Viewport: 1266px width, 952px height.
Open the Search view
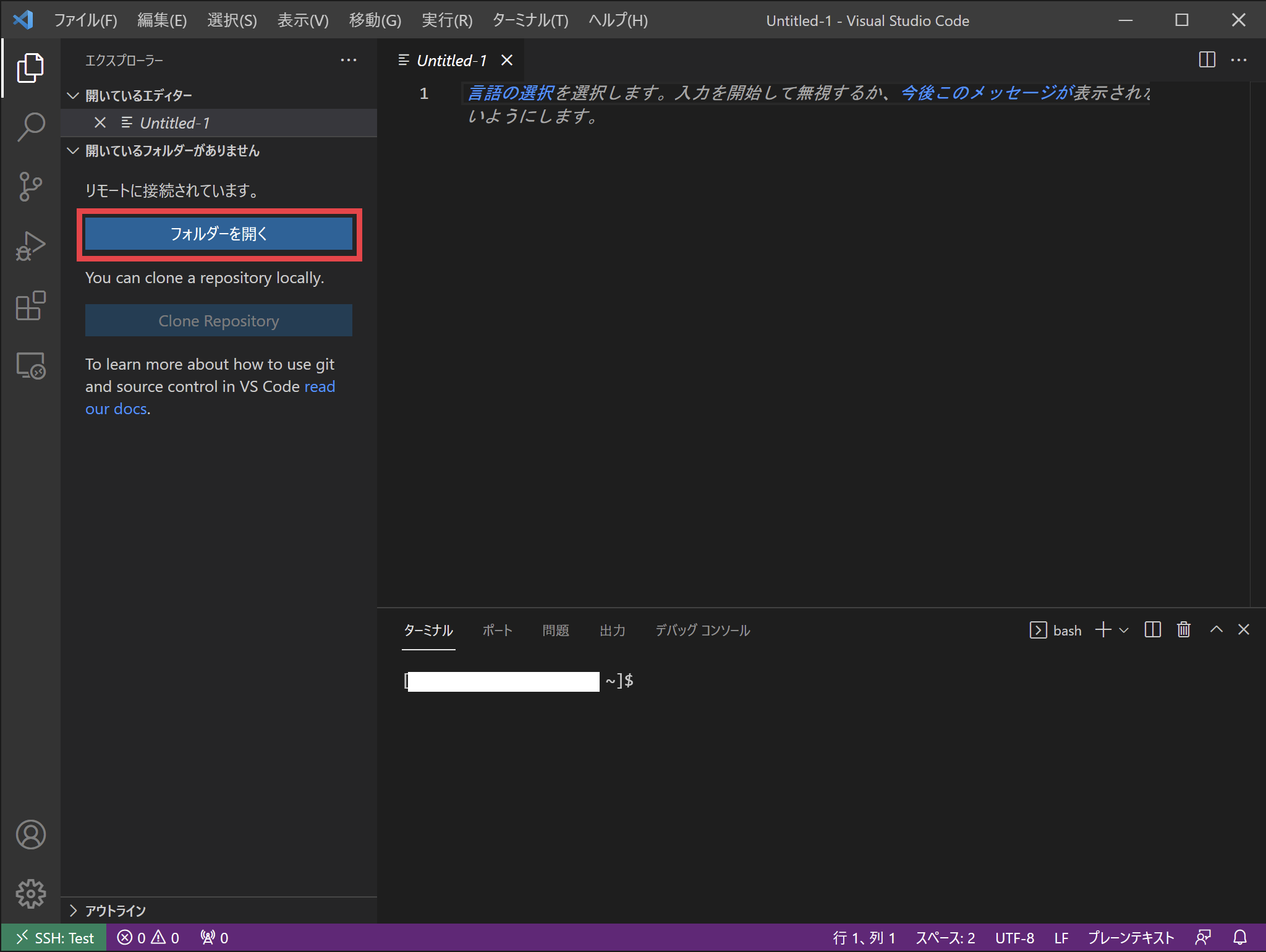(30, 127)
